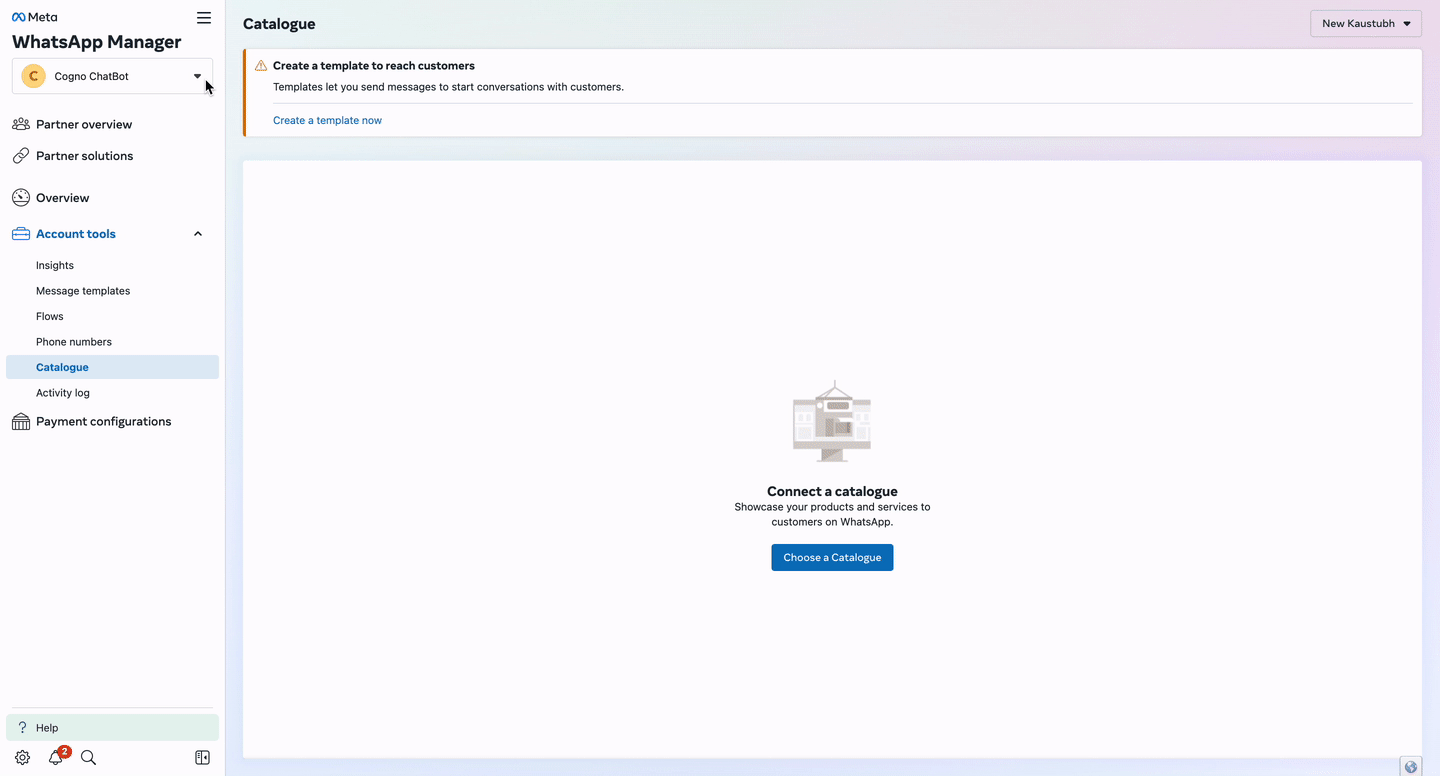Click the Help question mark icon

click(22, 728)
